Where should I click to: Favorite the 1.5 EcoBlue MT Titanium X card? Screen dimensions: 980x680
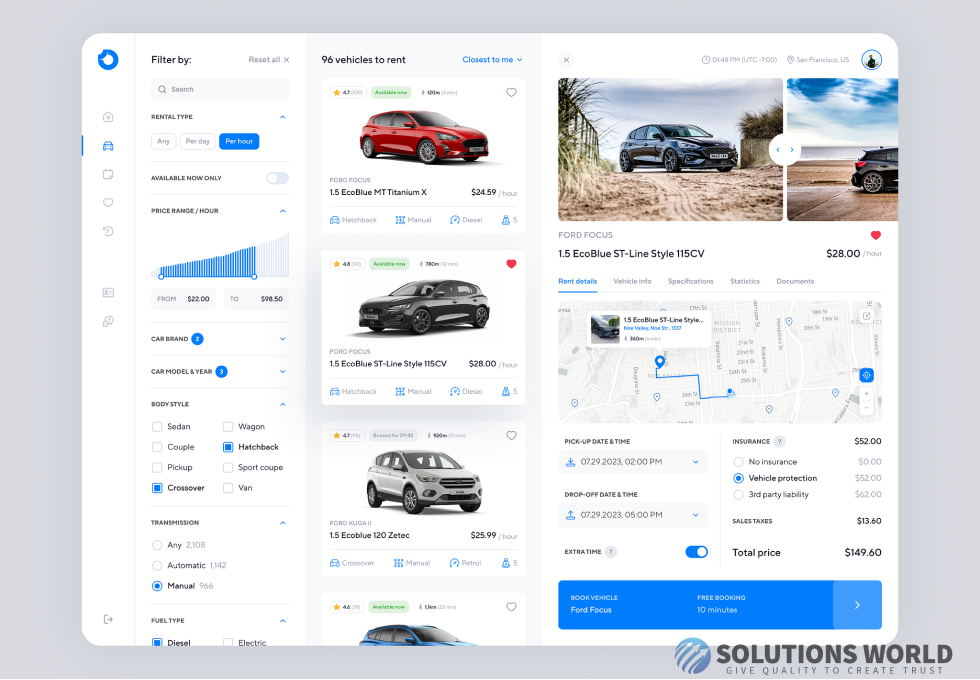pos(511,92)
